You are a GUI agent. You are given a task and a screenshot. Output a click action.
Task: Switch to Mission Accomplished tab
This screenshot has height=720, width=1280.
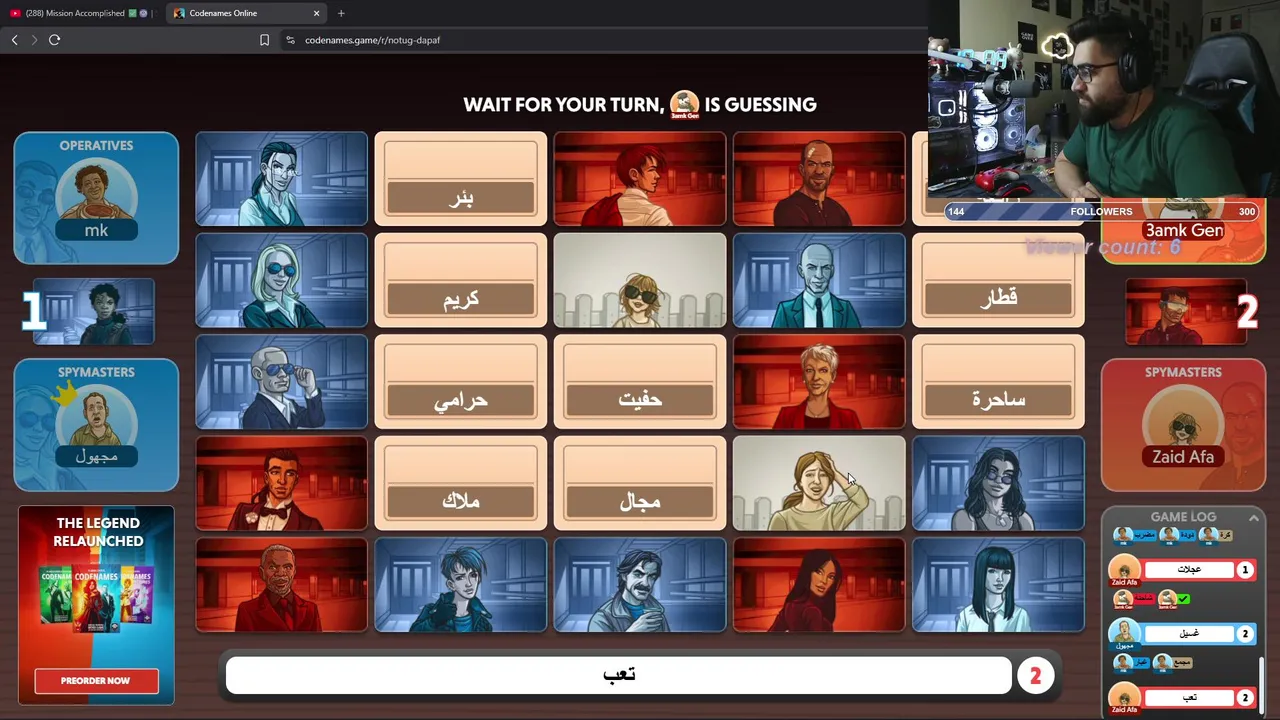pyautogui.click(x=80, y=13)
